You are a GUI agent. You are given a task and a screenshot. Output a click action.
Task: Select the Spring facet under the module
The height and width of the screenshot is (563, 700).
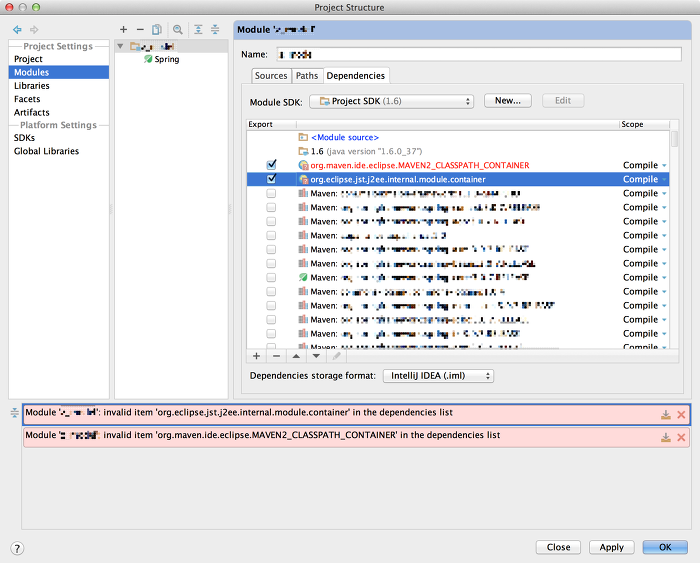162,59
